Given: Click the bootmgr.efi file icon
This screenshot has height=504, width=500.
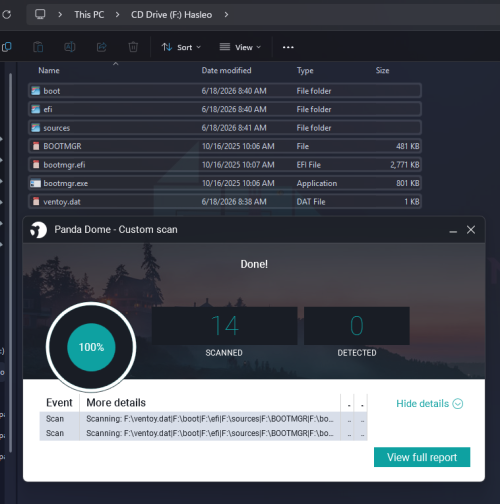Looking at the screenshot, I should (x=36, y=165).
